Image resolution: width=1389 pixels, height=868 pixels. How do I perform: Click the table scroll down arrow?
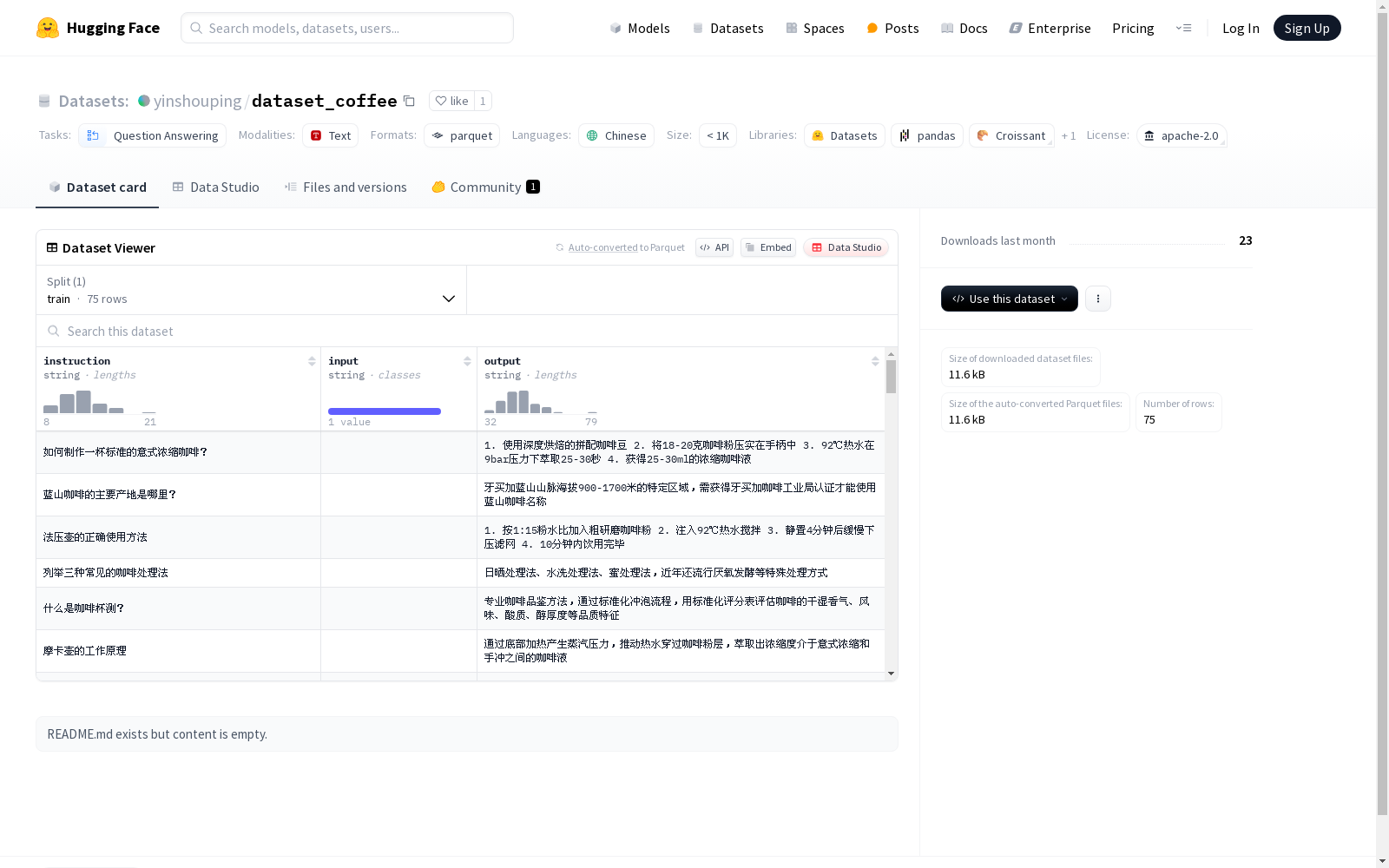point(891,674)
